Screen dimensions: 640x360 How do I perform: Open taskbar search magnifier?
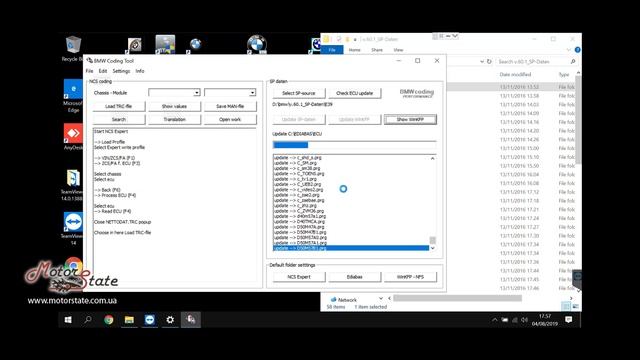coord(88,320)
